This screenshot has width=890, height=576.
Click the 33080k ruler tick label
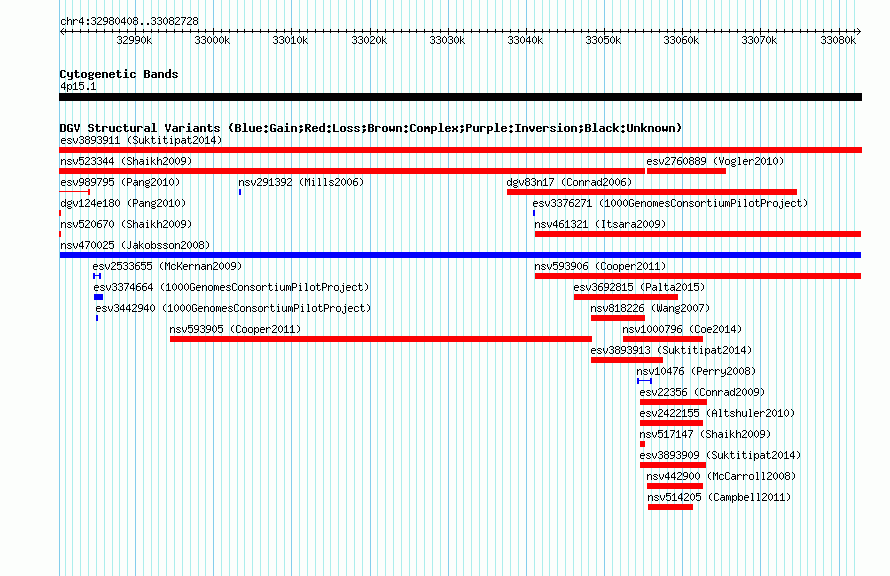pyautogui.click(x=838, y=40)
